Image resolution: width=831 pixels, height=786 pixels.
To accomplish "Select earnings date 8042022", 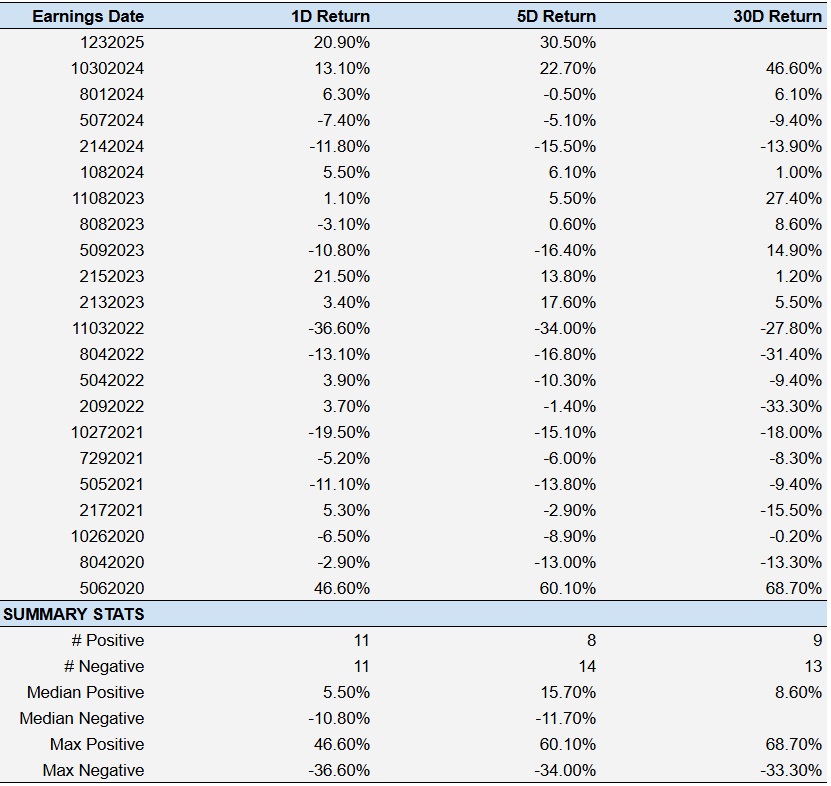I will (112, 354).
